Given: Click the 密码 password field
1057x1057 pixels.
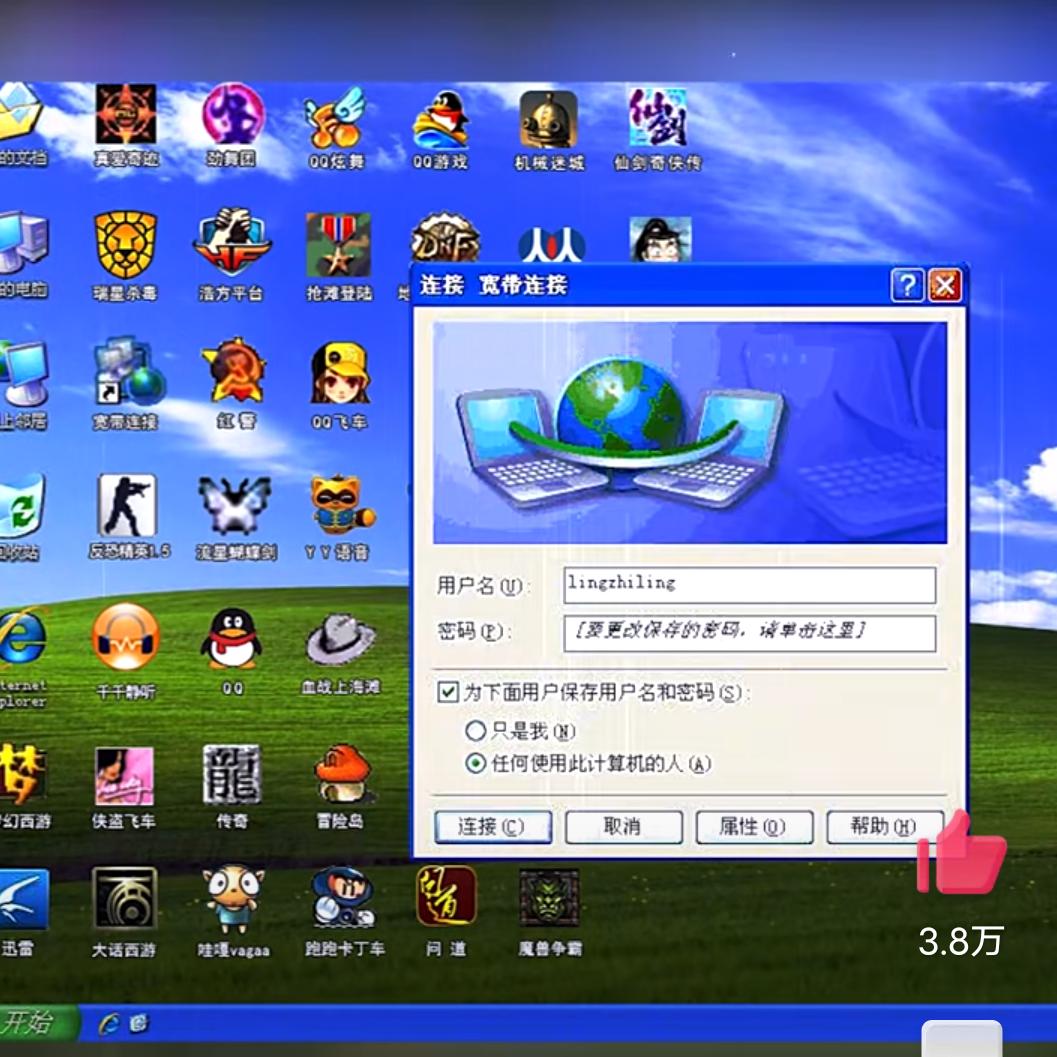Looking at the screenshot, I should (x=749, y=632).
